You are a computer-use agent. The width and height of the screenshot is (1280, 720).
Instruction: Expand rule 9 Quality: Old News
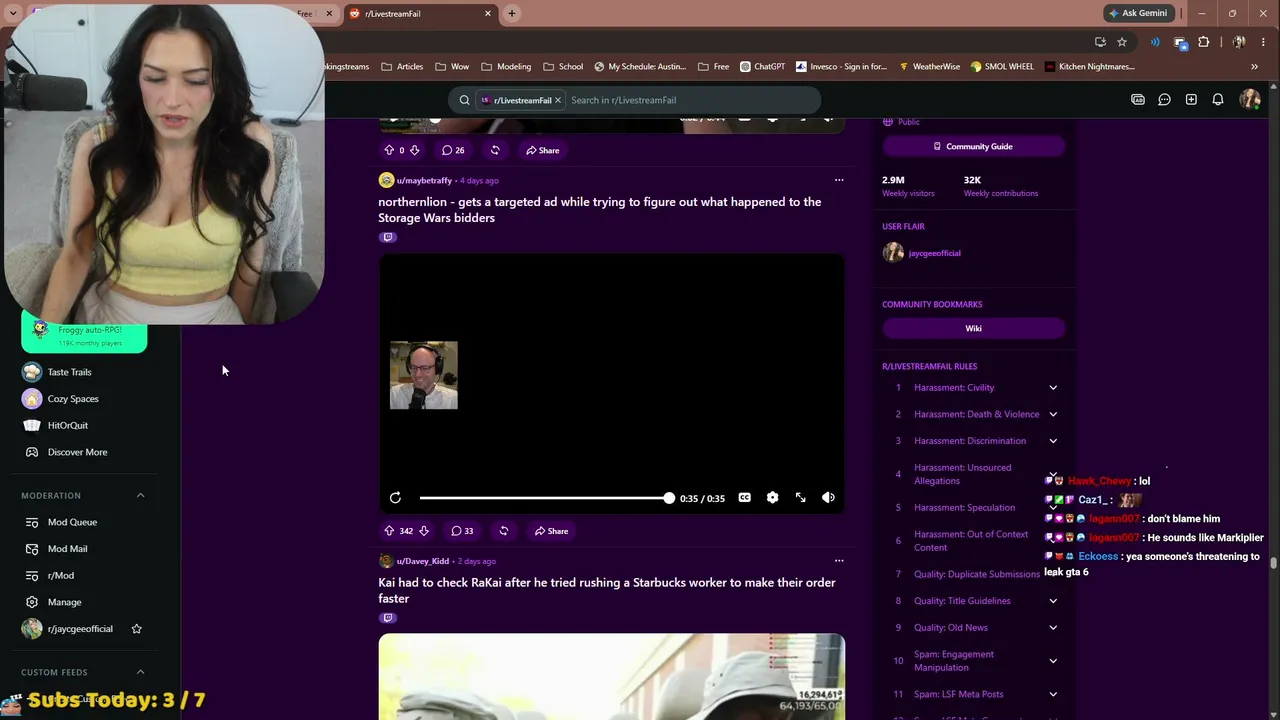click(x=1053, y=628)
